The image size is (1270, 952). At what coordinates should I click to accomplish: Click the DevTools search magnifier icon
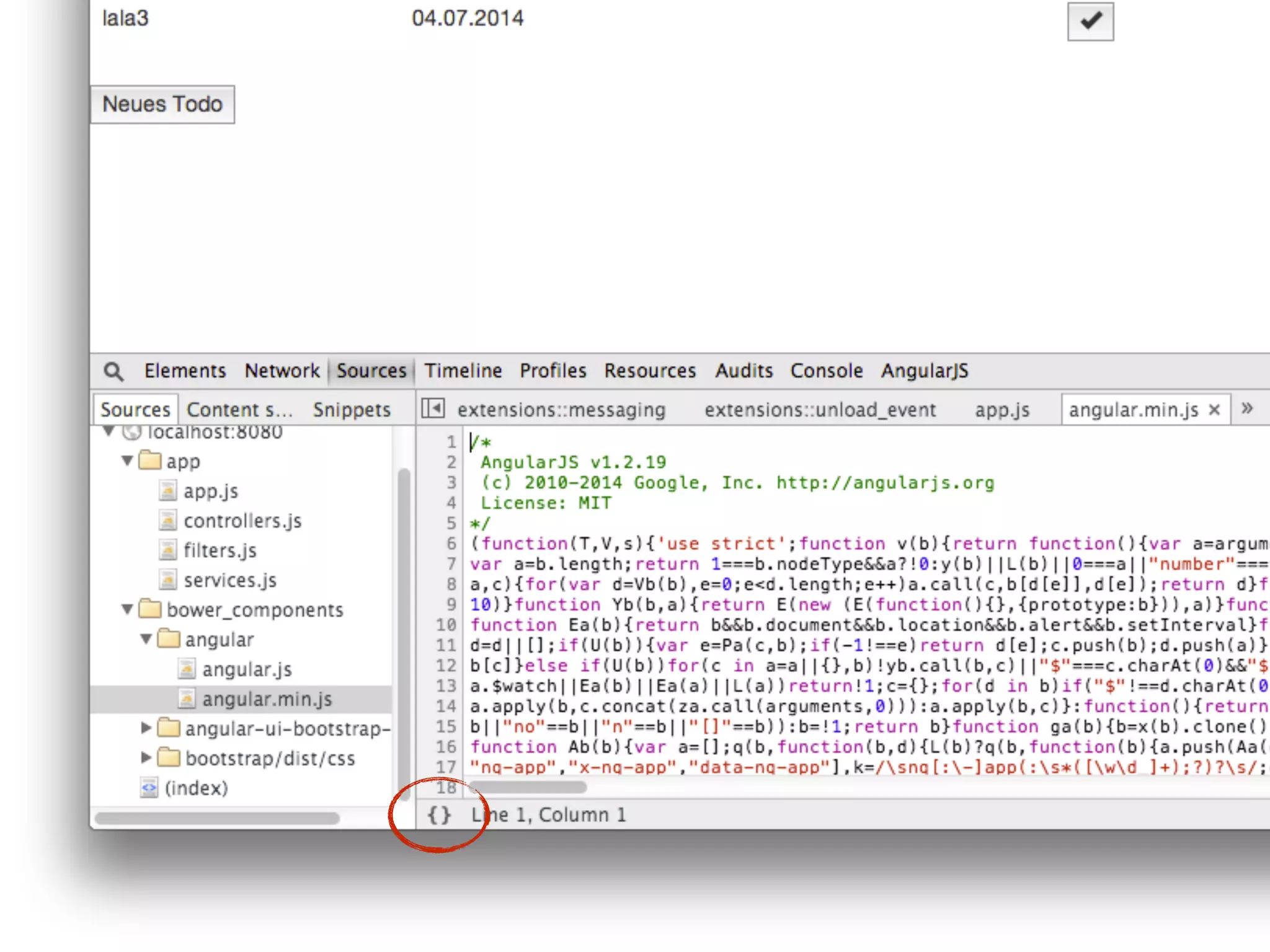pyautogui.click(x=113, y=371)
